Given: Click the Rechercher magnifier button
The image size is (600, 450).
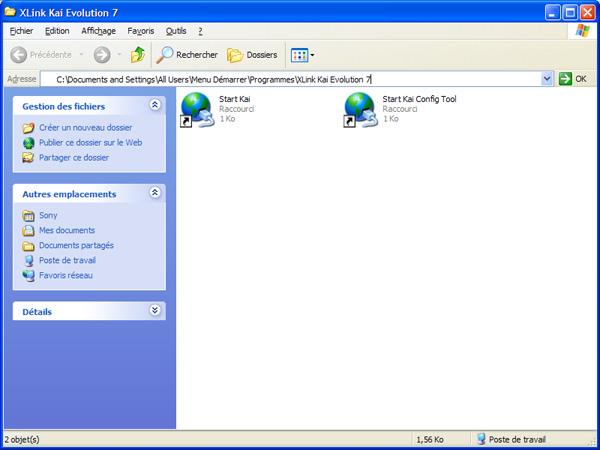Looking at the screenshot, I should tap(187, 55).
